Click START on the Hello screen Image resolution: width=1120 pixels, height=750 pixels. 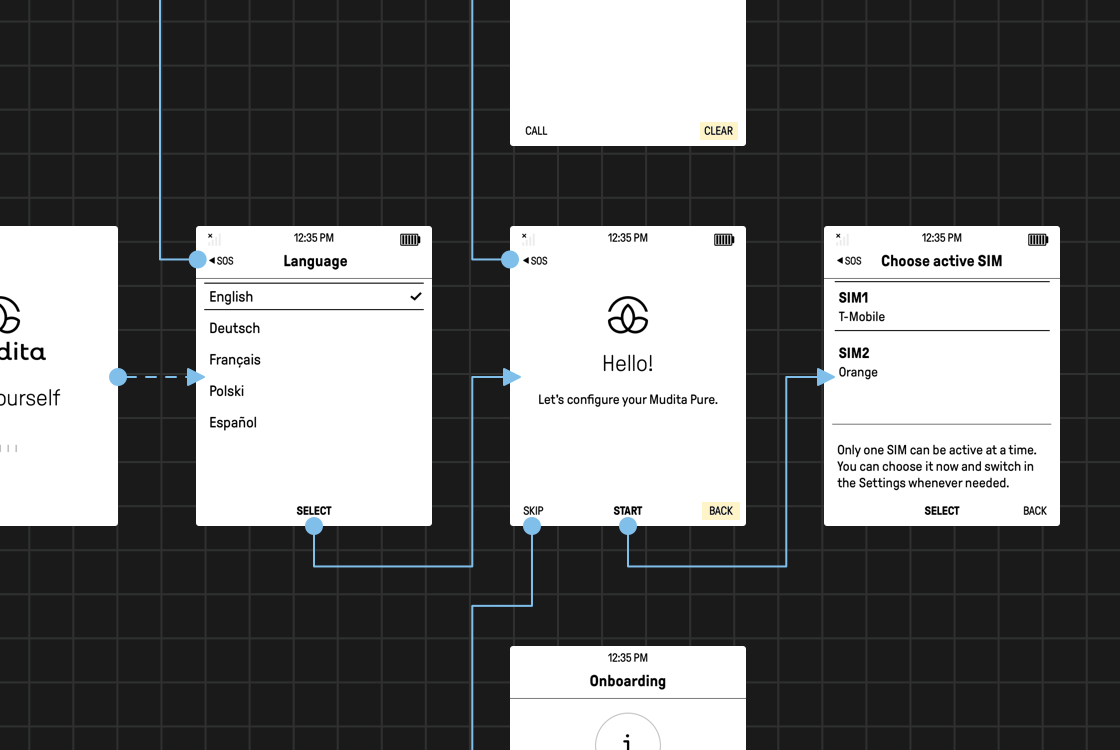627,511
